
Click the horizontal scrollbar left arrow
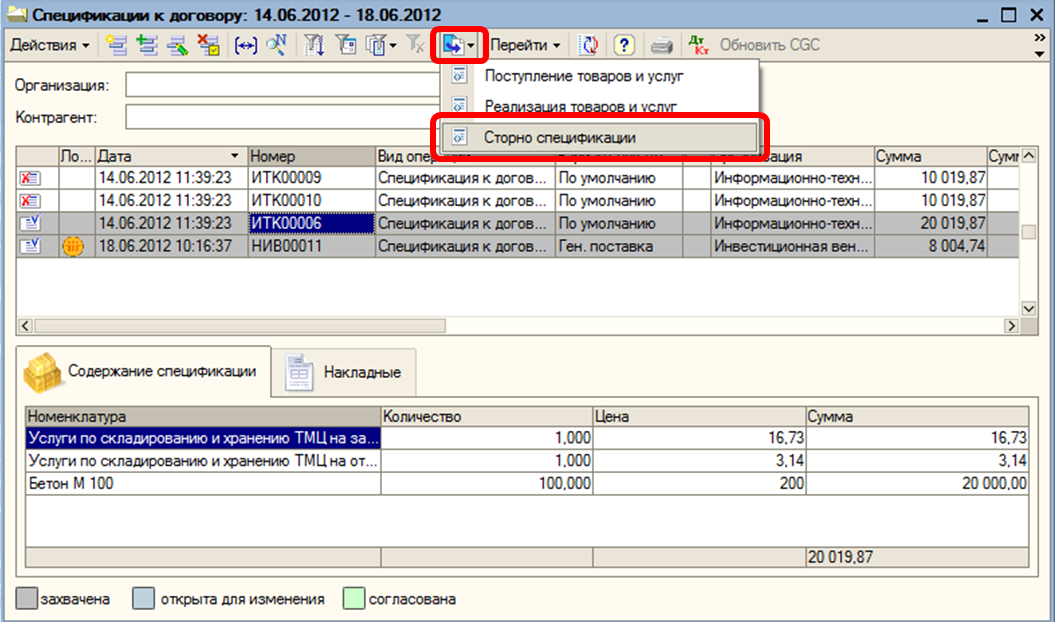[x=26, y=326]
